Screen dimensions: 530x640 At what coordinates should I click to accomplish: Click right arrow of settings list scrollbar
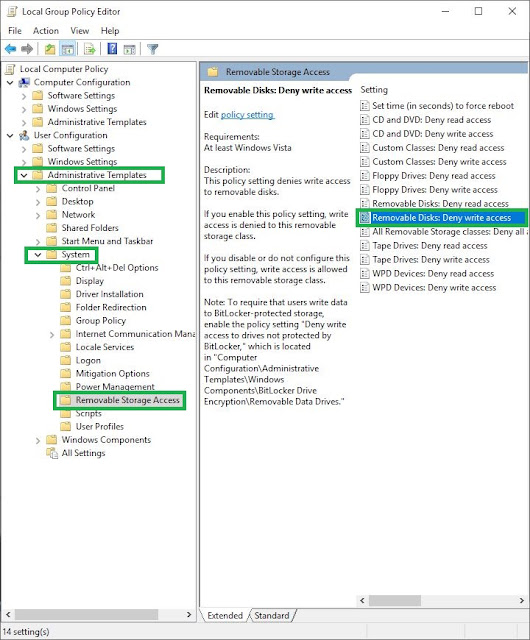[521, 600]
